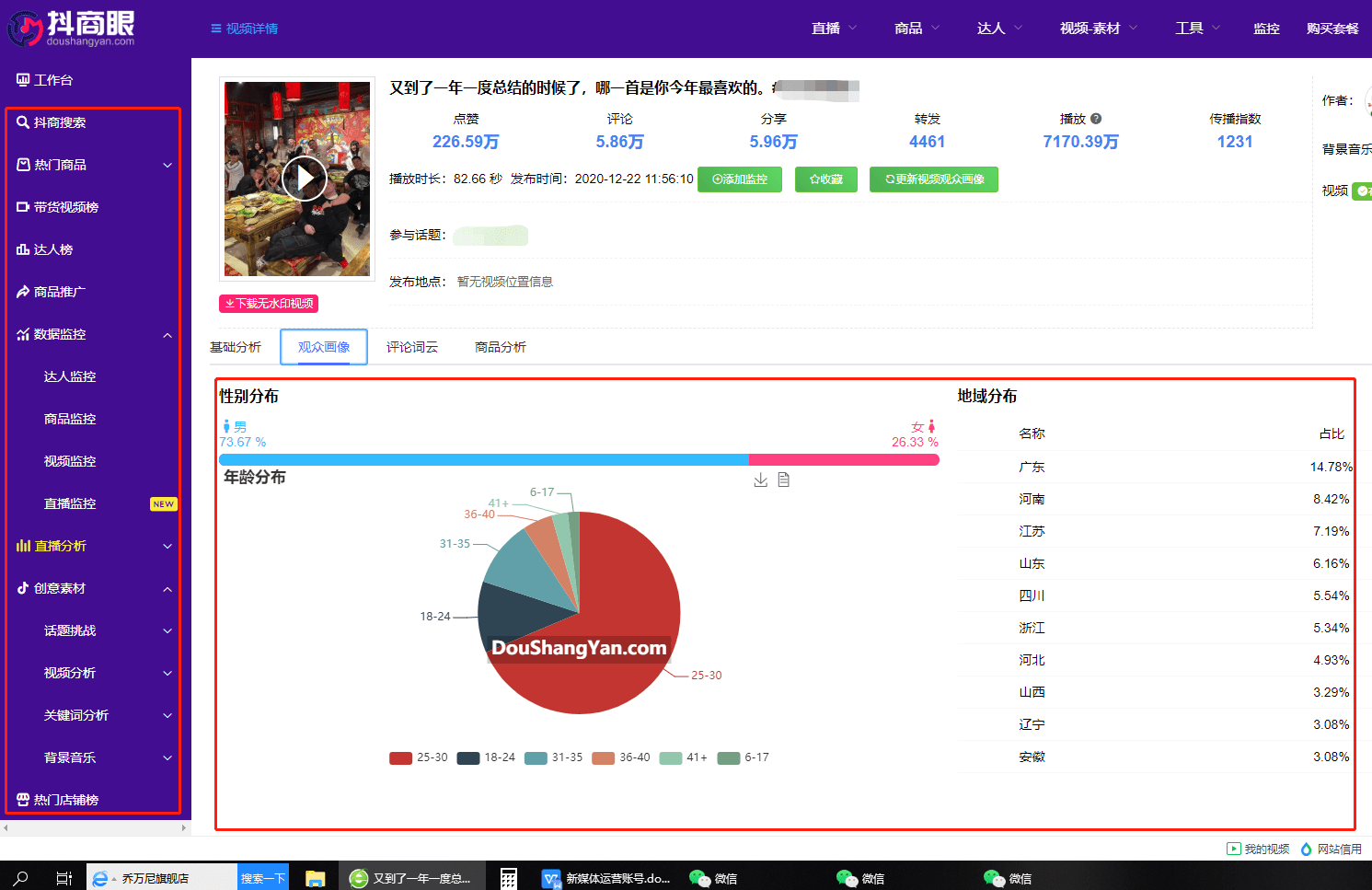Click the magnifier icon for 抖商搜索
1372x890 pixels.
pyautogui.click(x=23, y=122)
